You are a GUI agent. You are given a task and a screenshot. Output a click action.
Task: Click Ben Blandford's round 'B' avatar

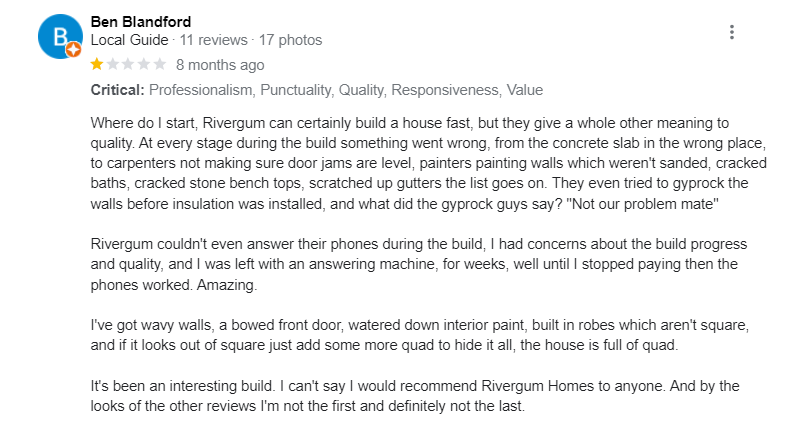(58, 38)
